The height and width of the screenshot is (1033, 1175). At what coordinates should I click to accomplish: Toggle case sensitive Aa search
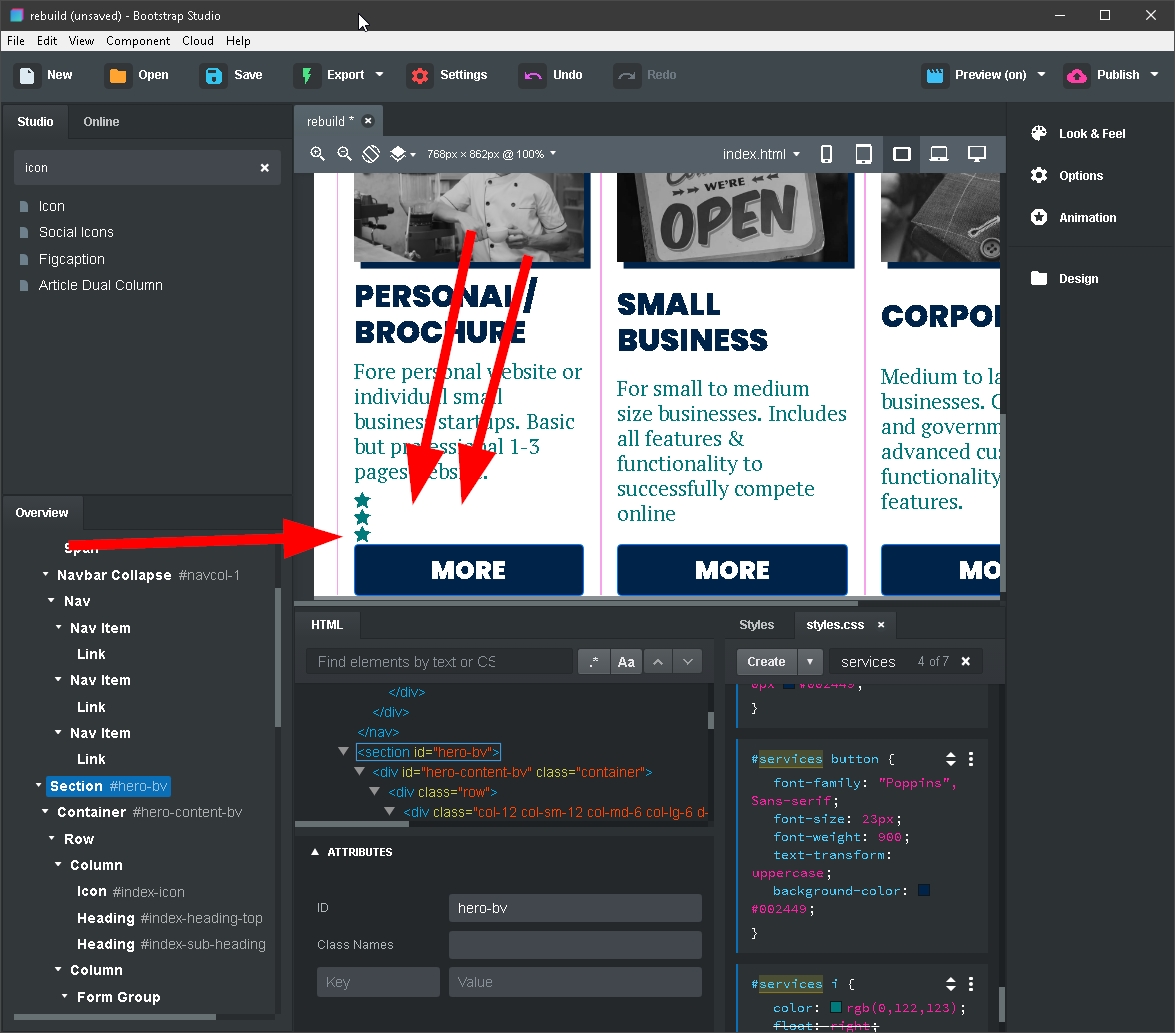pos(626,661)
